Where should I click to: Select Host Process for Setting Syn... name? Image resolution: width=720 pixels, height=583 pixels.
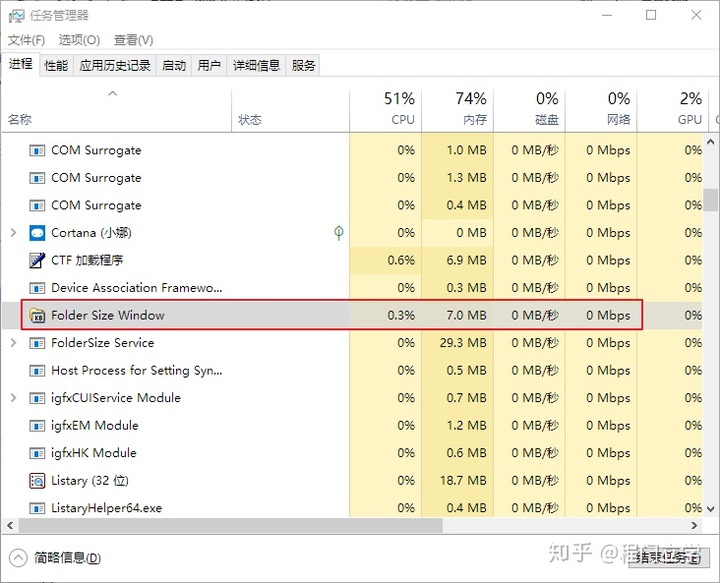(136, 370)
